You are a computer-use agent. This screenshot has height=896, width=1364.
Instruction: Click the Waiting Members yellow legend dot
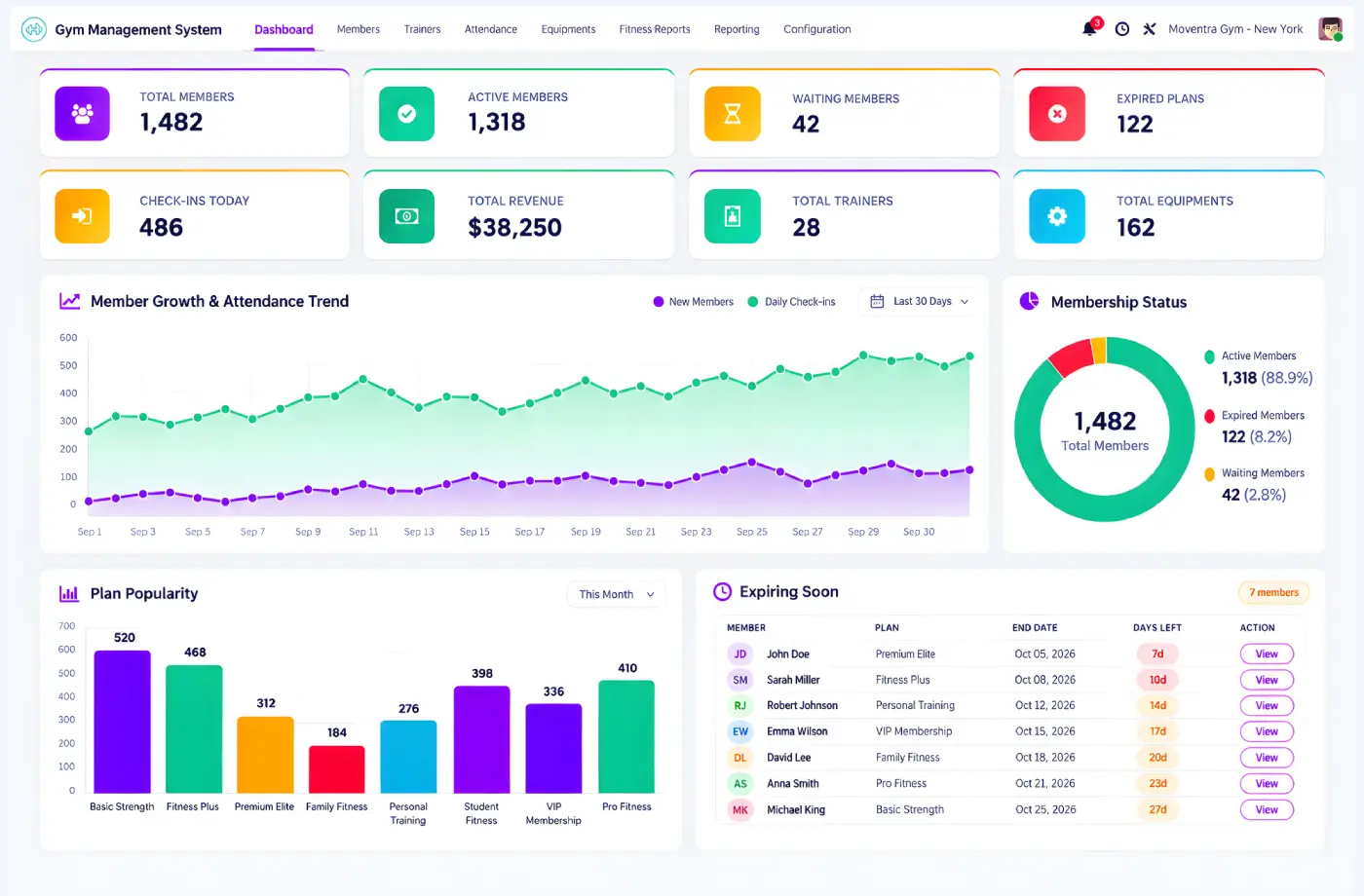pyautogui.click(x=1209, y=474)
